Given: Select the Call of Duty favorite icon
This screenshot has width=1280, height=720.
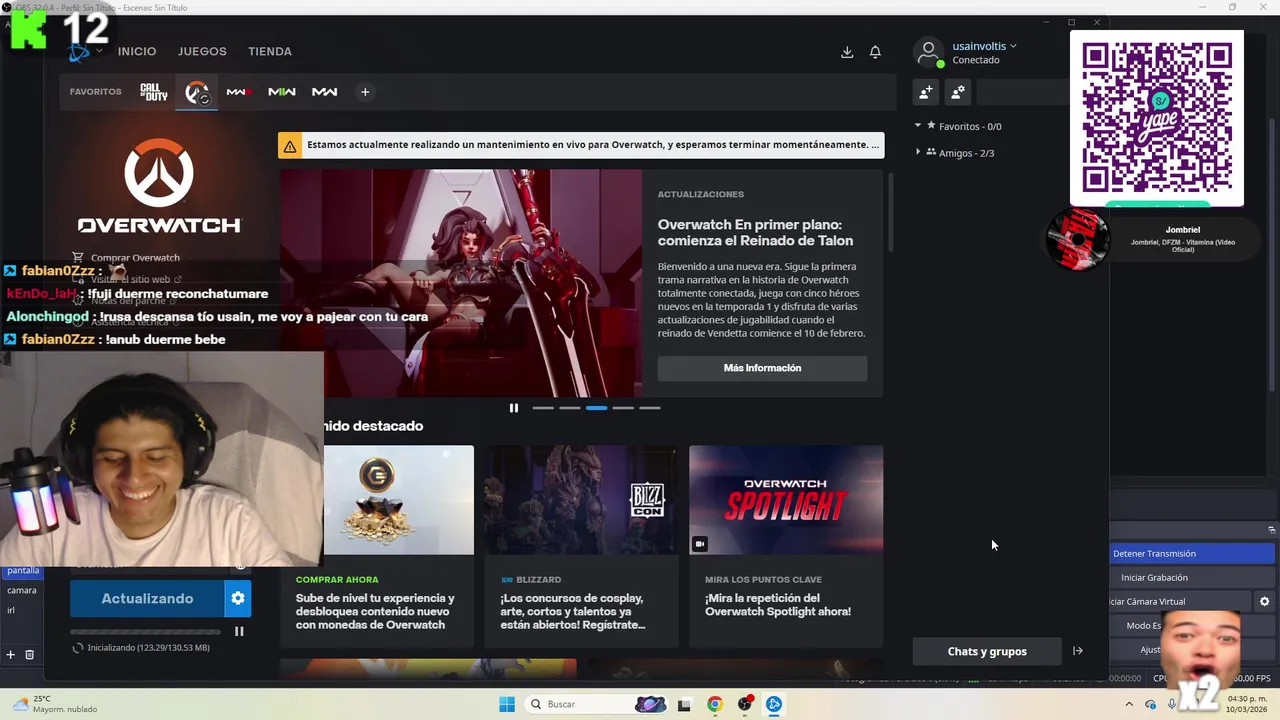Looking at the screenshot, I should (x=154, y=92).
